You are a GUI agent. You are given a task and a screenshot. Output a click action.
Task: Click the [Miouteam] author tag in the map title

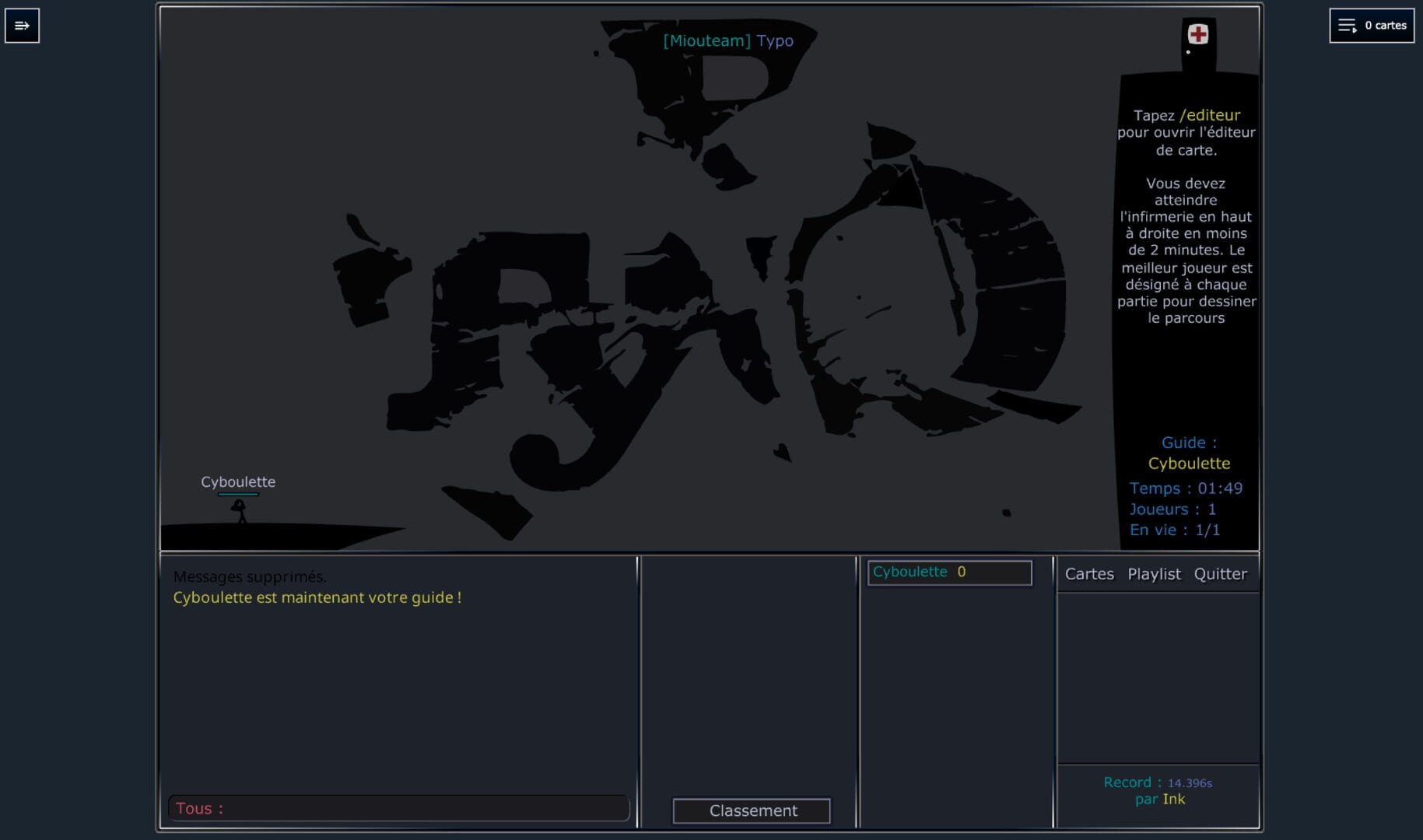pyautogui.click(x=706, y=41)
